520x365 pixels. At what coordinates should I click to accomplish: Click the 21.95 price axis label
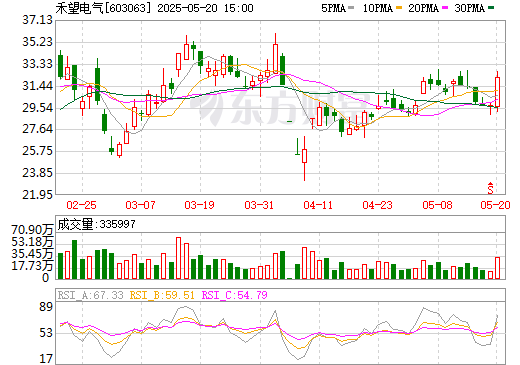pyautogui.click(x=37, y=194)
